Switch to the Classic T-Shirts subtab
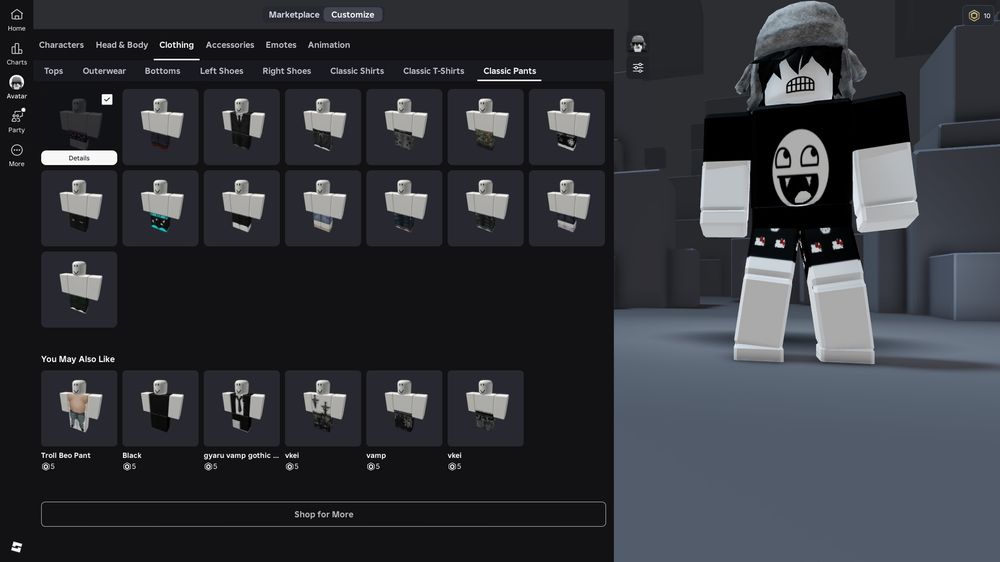The image size is (1000, 562). (434, 71)
